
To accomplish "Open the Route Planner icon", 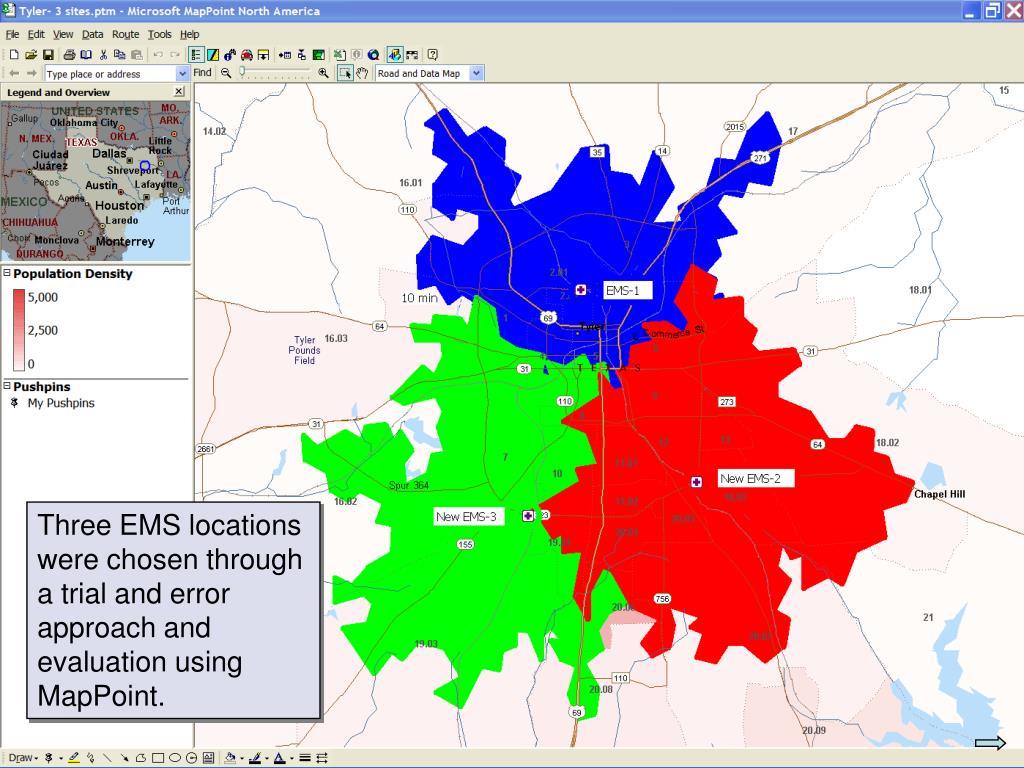I will (x=212, y=55).
